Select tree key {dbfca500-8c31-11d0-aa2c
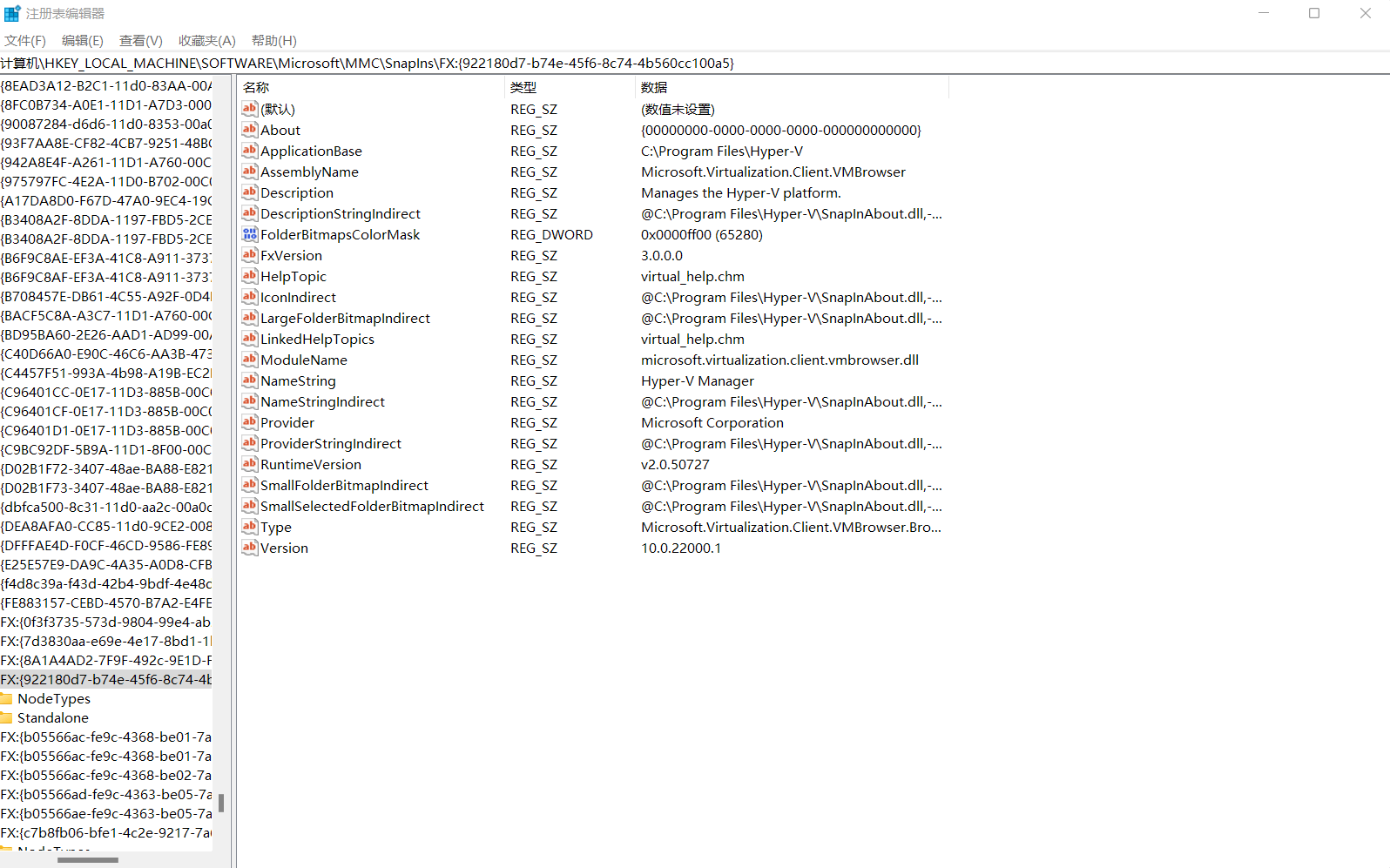1390x868 pixels. (x=106, y=508)
